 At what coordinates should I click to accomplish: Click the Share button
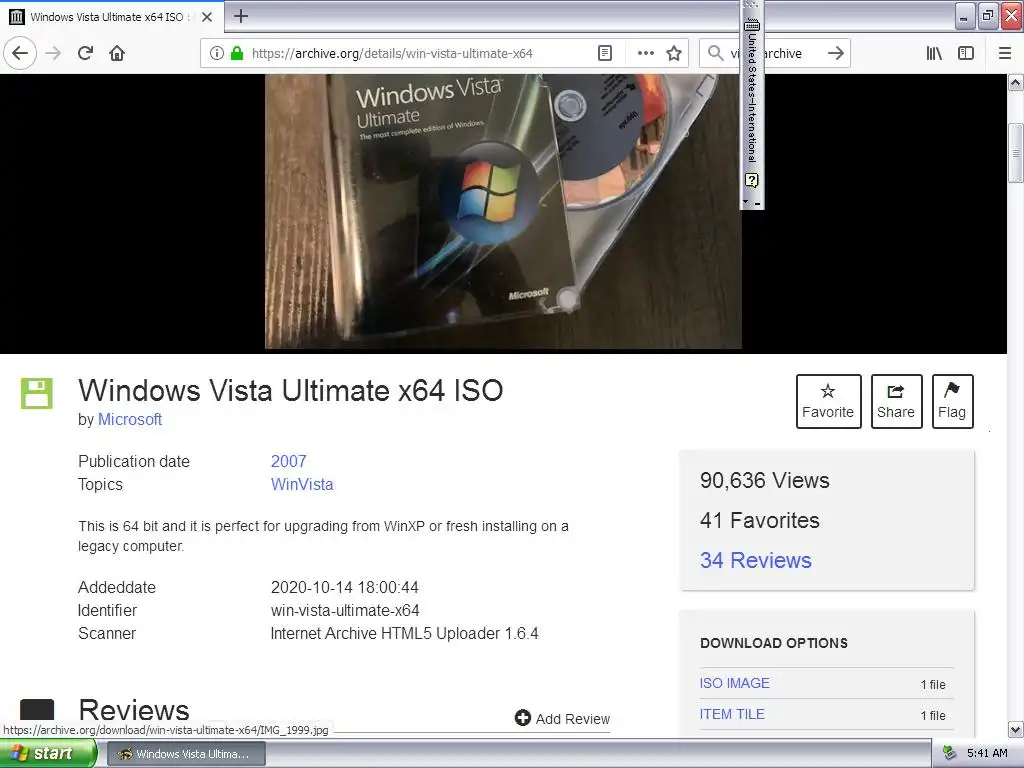coord(896,401)
